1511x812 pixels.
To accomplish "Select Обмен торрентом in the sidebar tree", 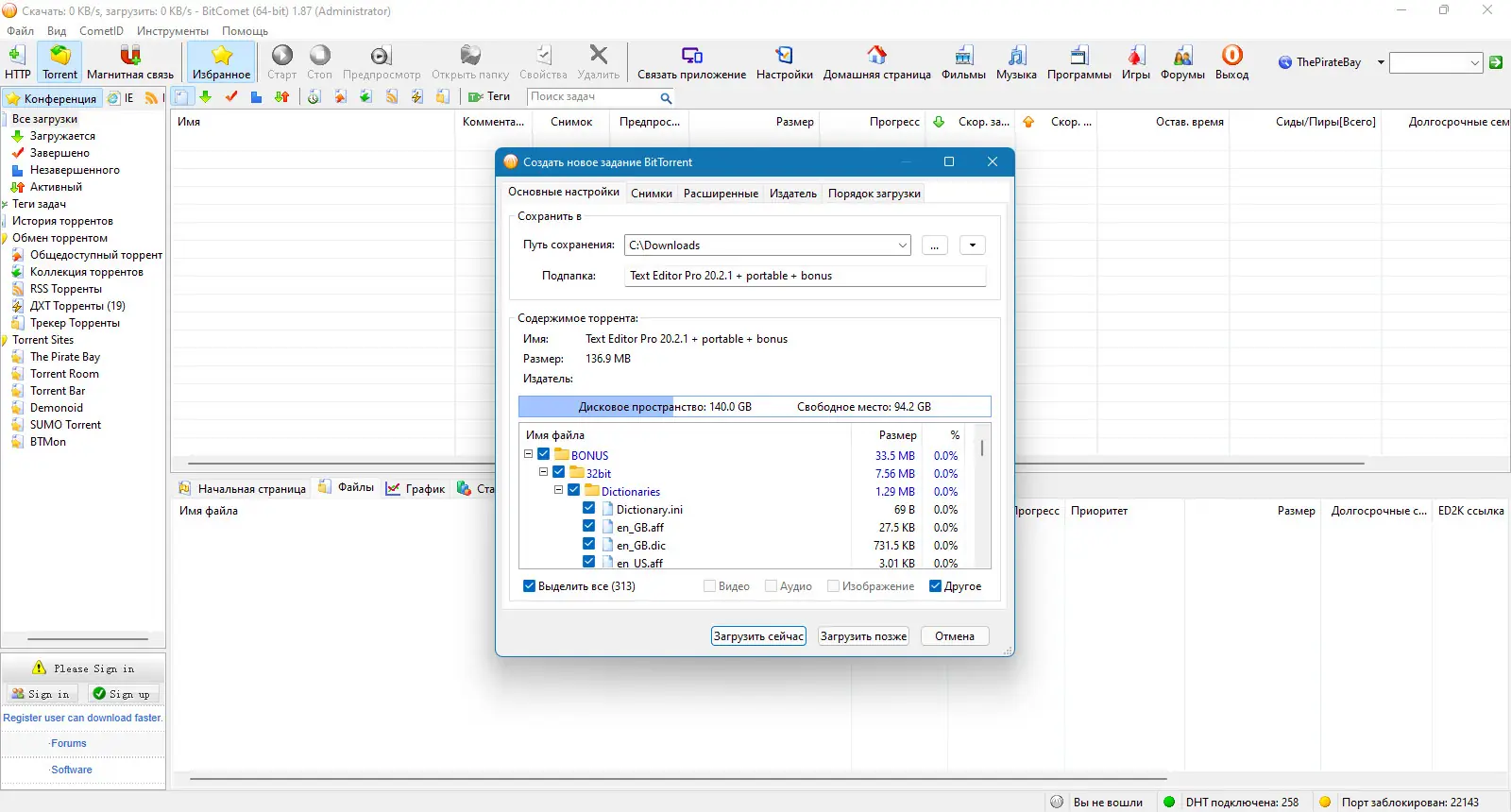I will click(x=59, y=238).
